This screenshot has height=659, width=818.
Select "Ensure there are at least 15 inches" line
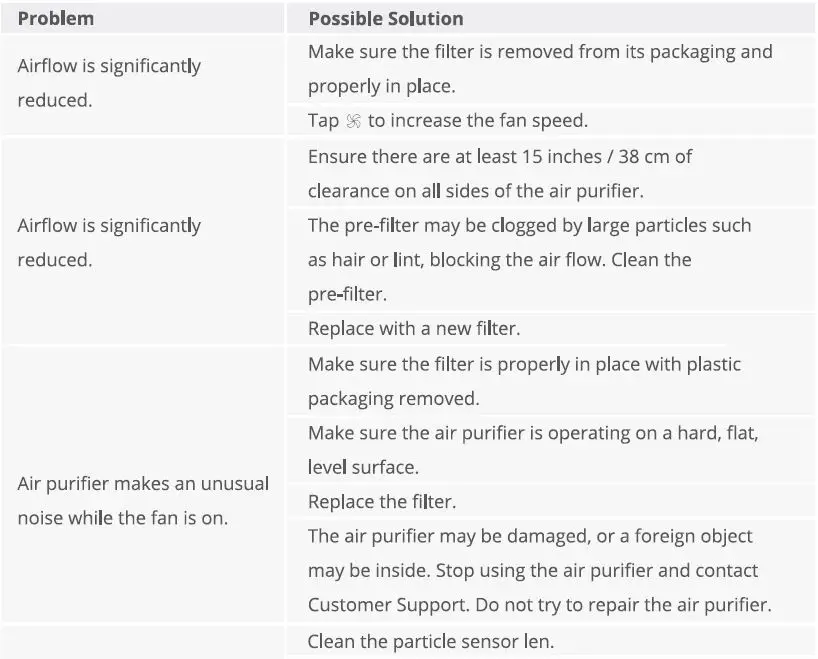[499, 157]
